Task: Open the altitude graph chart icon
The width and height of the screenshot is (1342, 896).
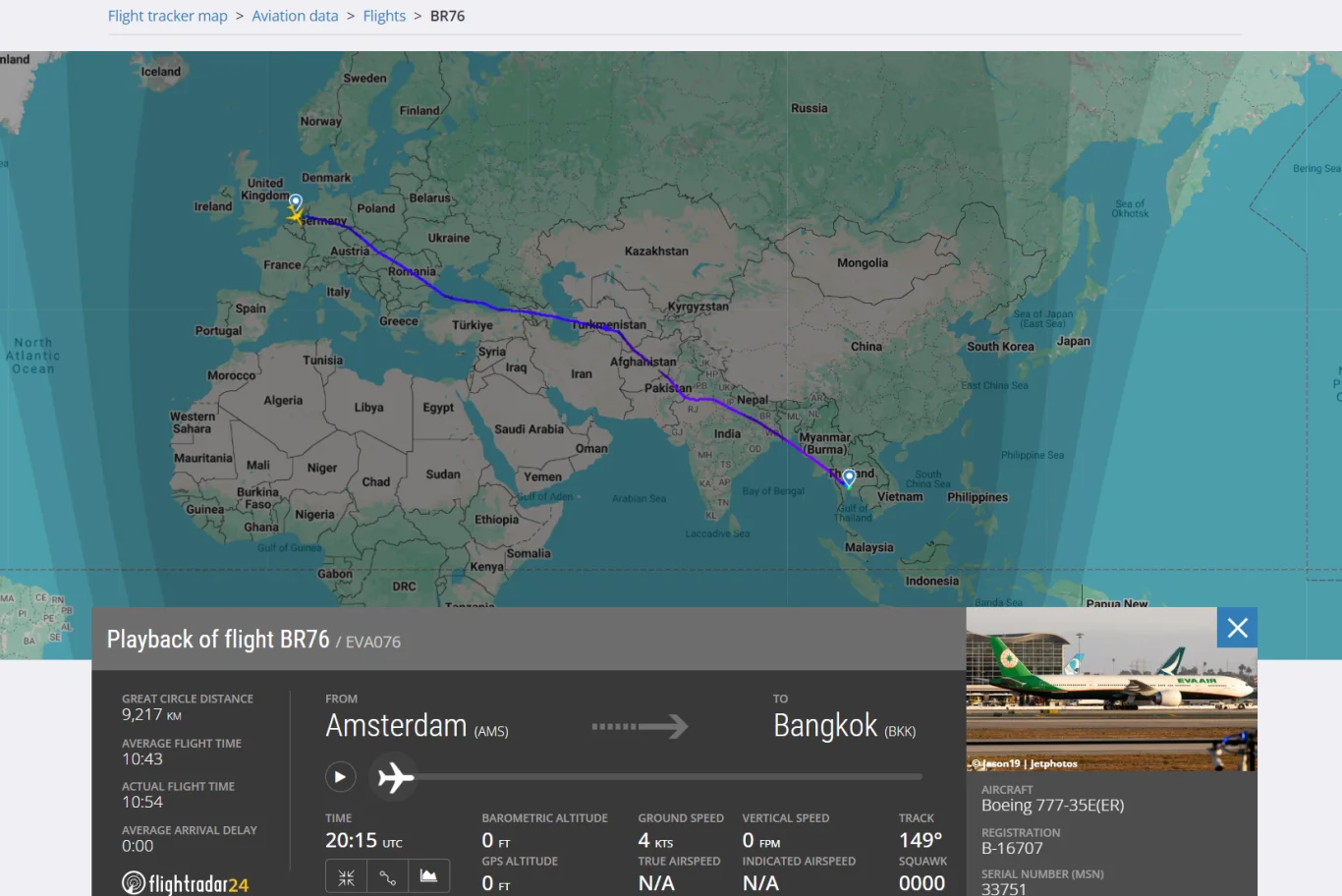Action: (429, 876)
